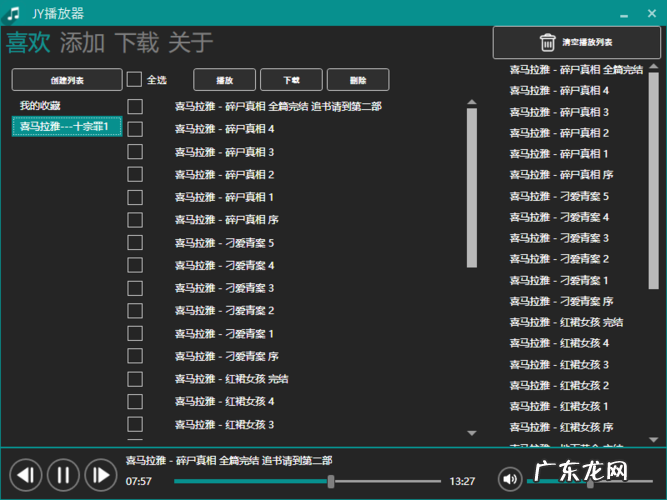Check the box for 刁爱青案 1
Screen dimensions: 667x500
coord(135,333)
